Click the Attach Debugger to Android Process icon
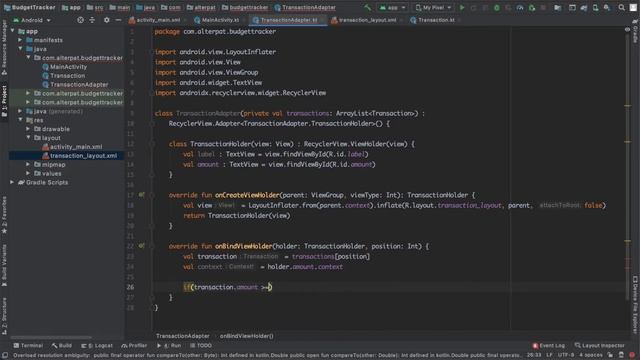The height and width of the screenshot is (360, 640). pos(531,7)
